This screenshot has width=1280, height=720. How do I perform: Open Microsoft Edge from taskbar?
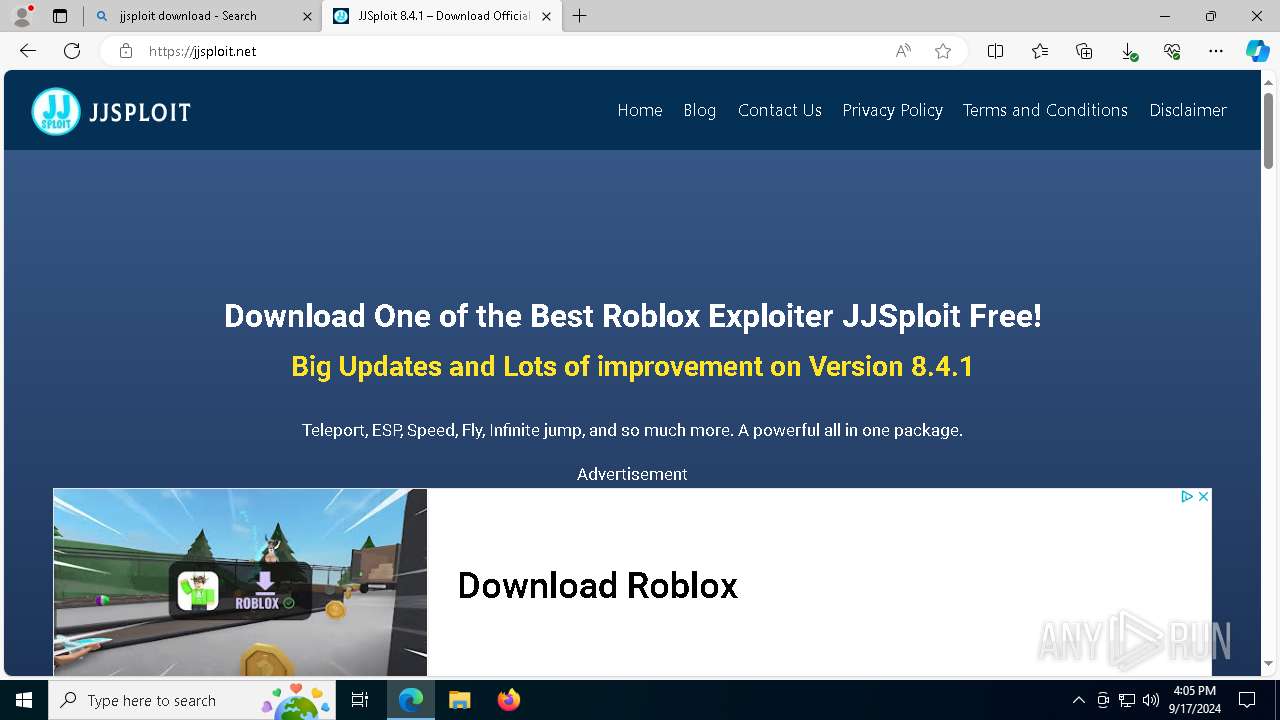coord(411,700)
